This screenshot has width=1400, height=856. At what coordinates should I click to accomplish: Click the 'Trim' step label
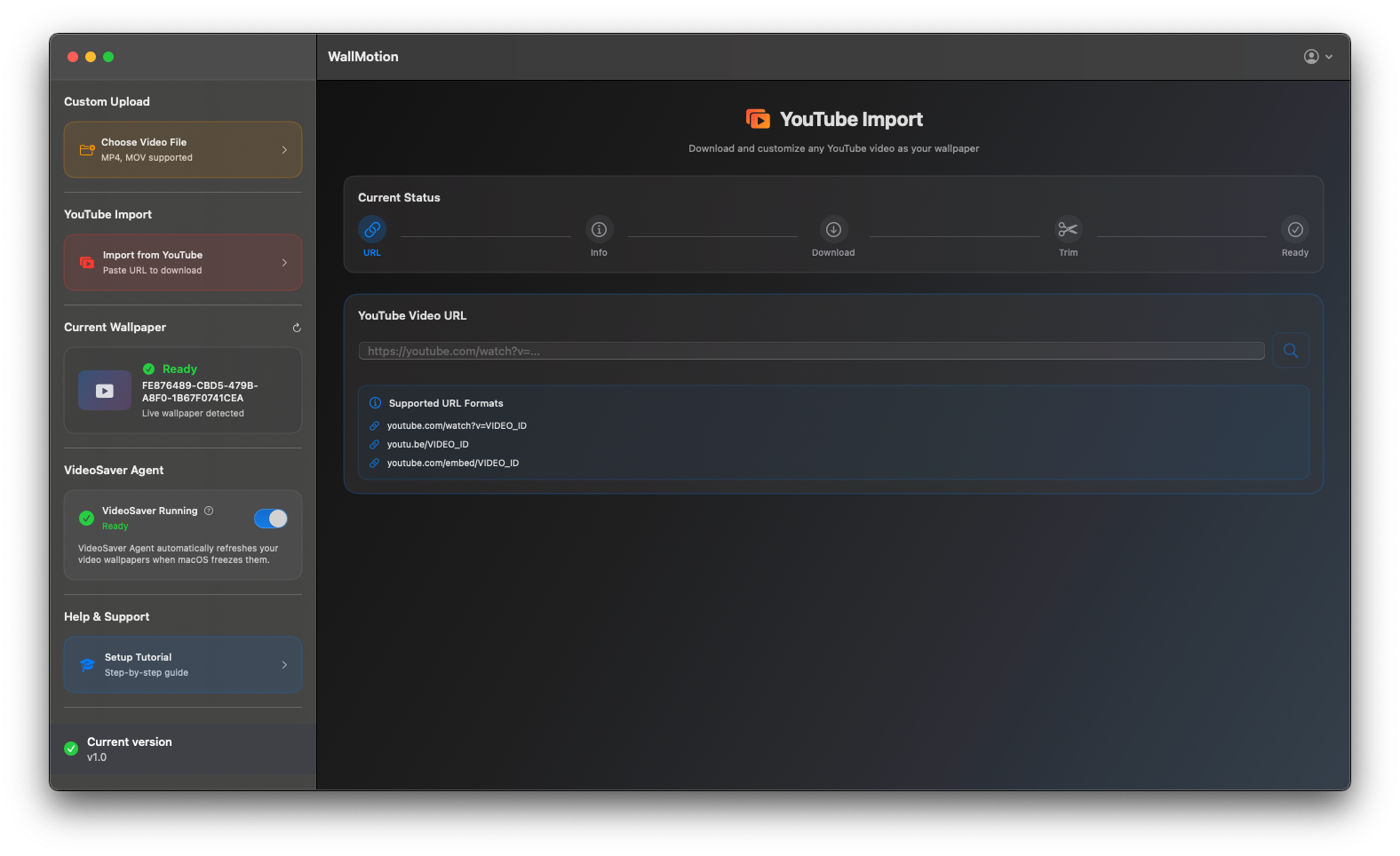(1068, 253)
